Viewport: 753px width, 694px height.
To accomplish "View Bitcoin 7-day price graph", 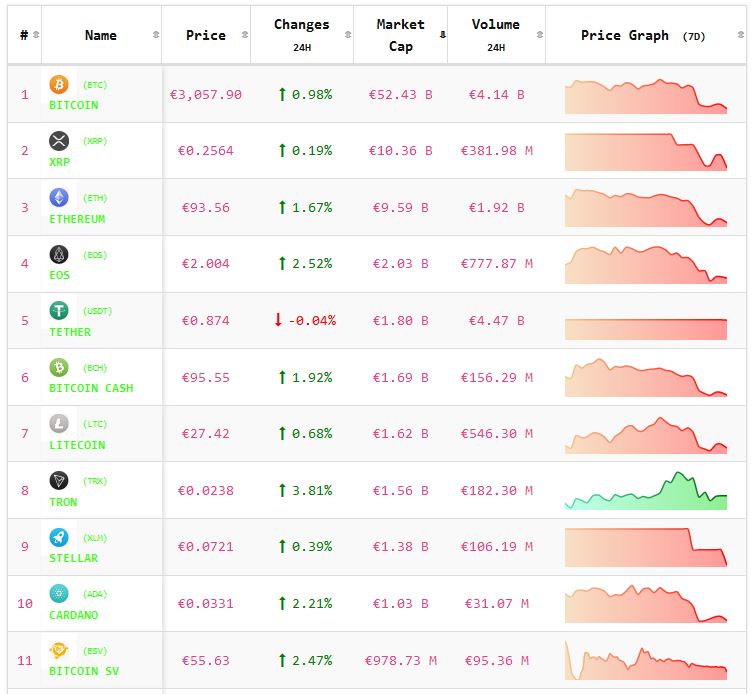I will 645,95.
